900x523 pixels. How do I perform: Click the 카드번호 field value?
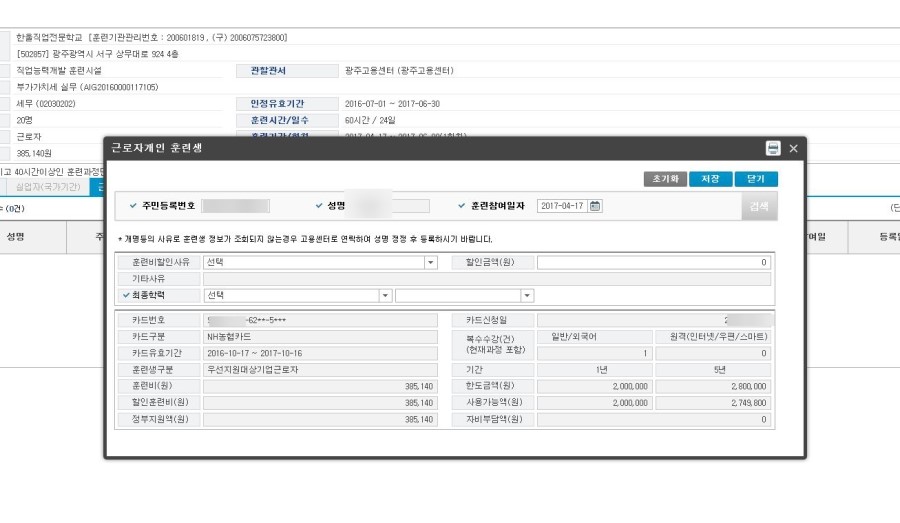[x=320, y=320]
